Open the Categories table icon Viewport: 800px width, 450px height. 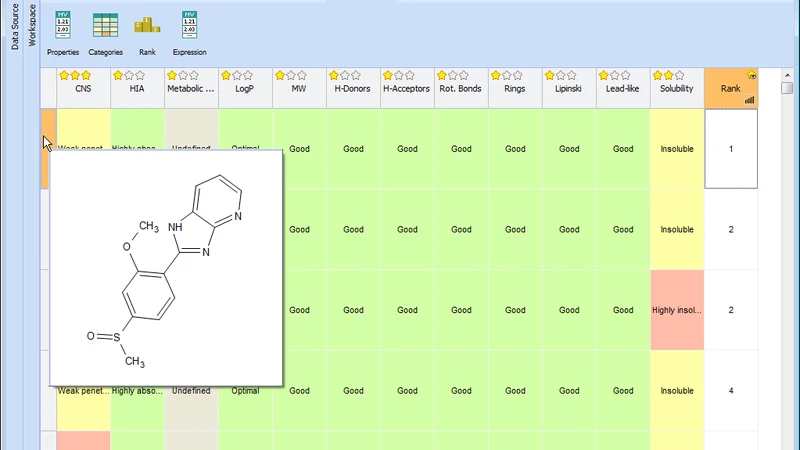106,25
